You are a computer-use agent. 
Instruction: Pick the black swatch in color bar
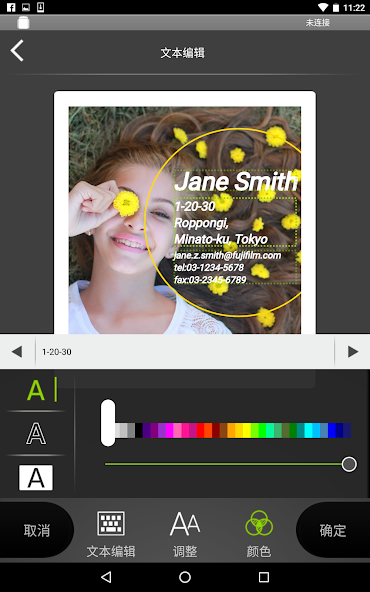coord(139,430)
